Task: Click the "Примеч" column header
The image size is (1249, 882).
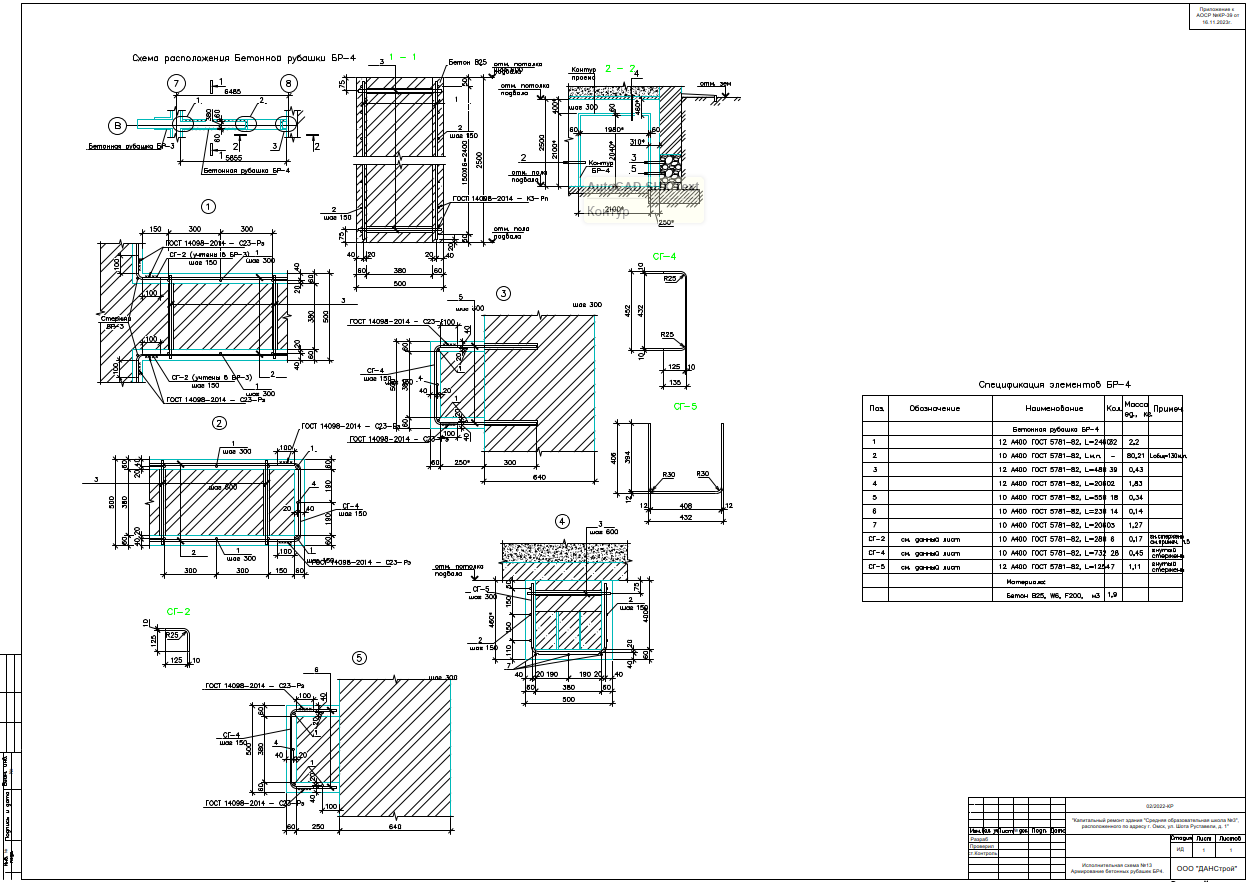Action: coord(1167,408)
